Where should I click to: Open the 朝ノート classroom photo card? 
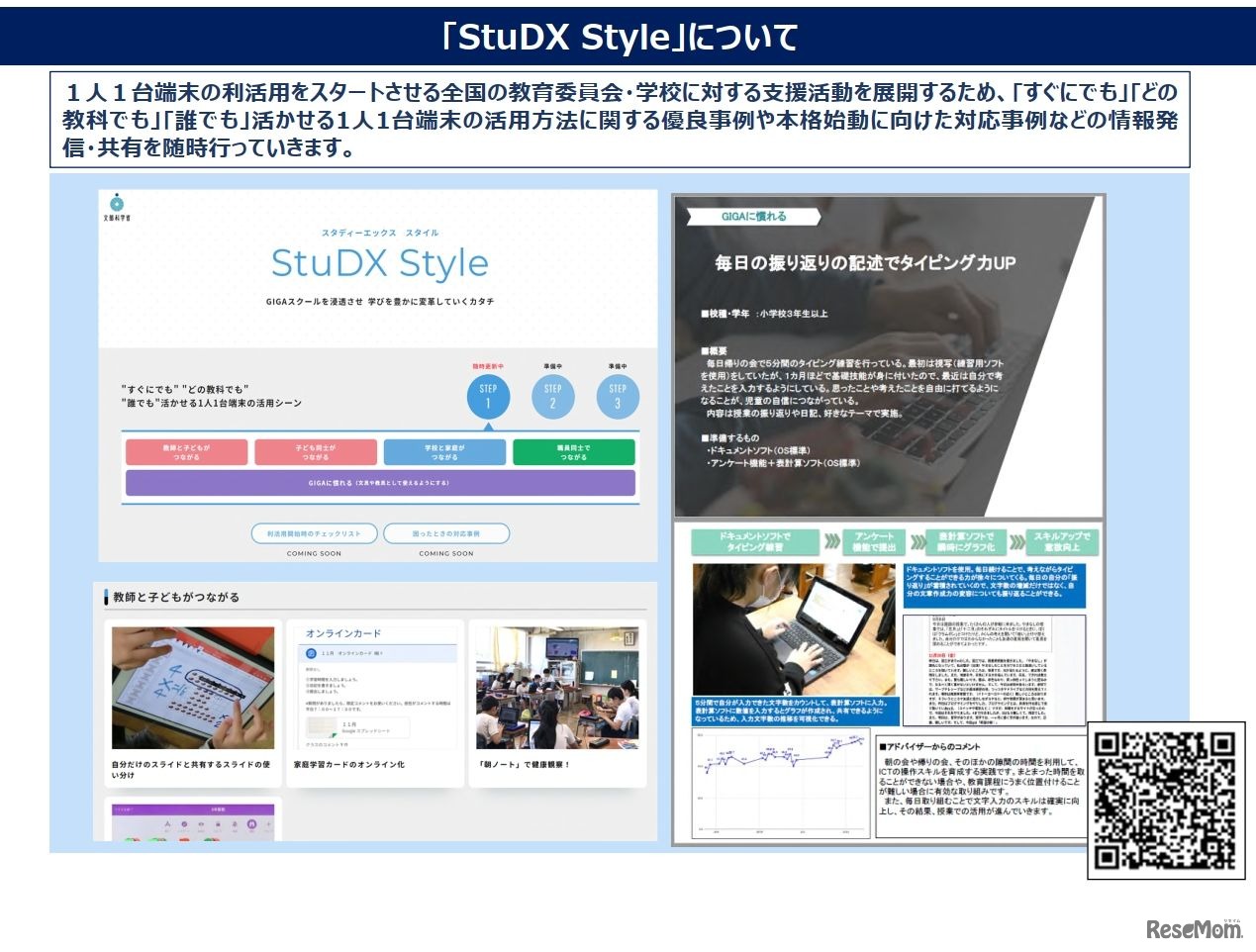pyautogui.click(x=557, y=688)
